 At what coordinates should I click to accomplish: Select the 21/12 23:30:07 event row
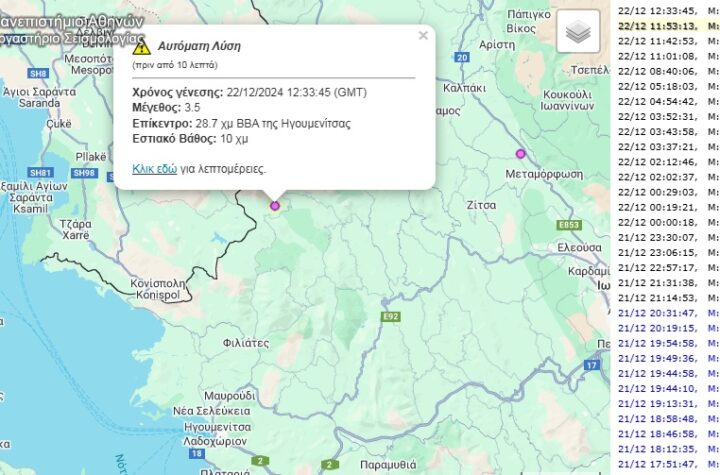pyautogui.click(x=669, y=238)
